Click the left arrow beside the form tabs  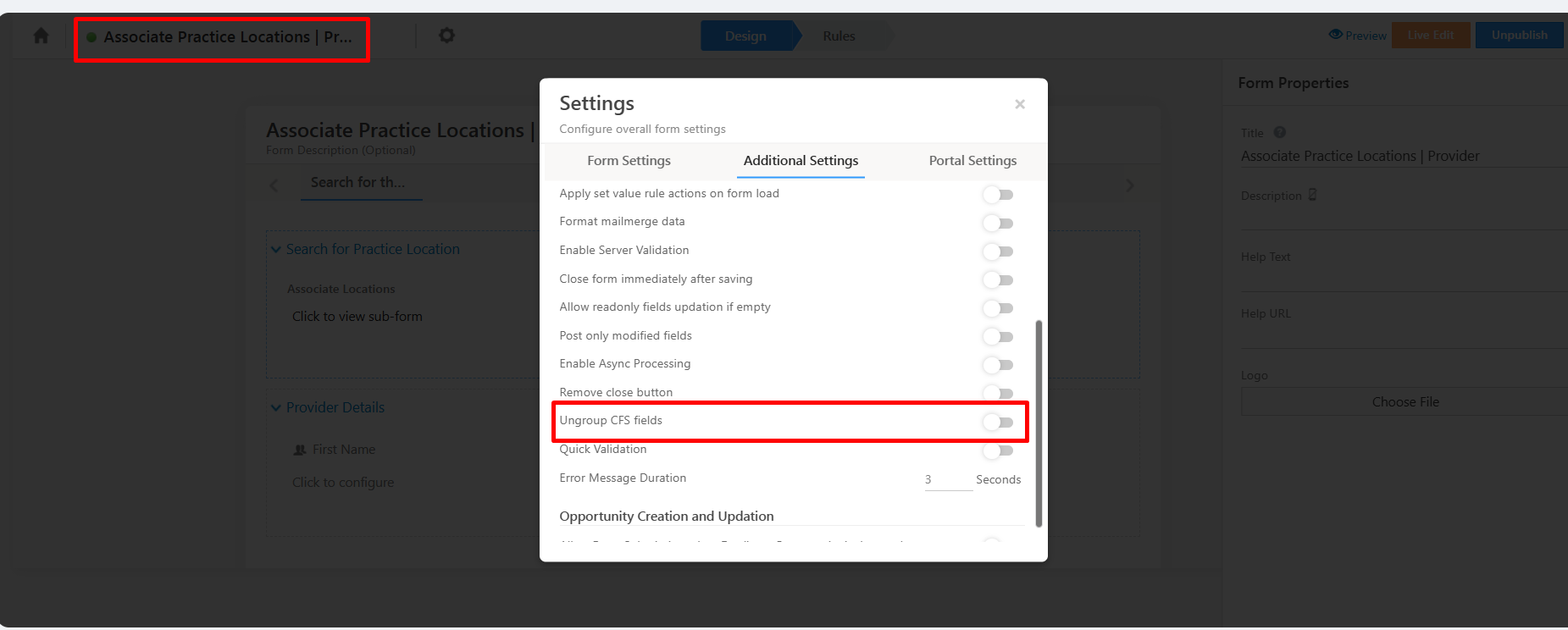[274, 185]
